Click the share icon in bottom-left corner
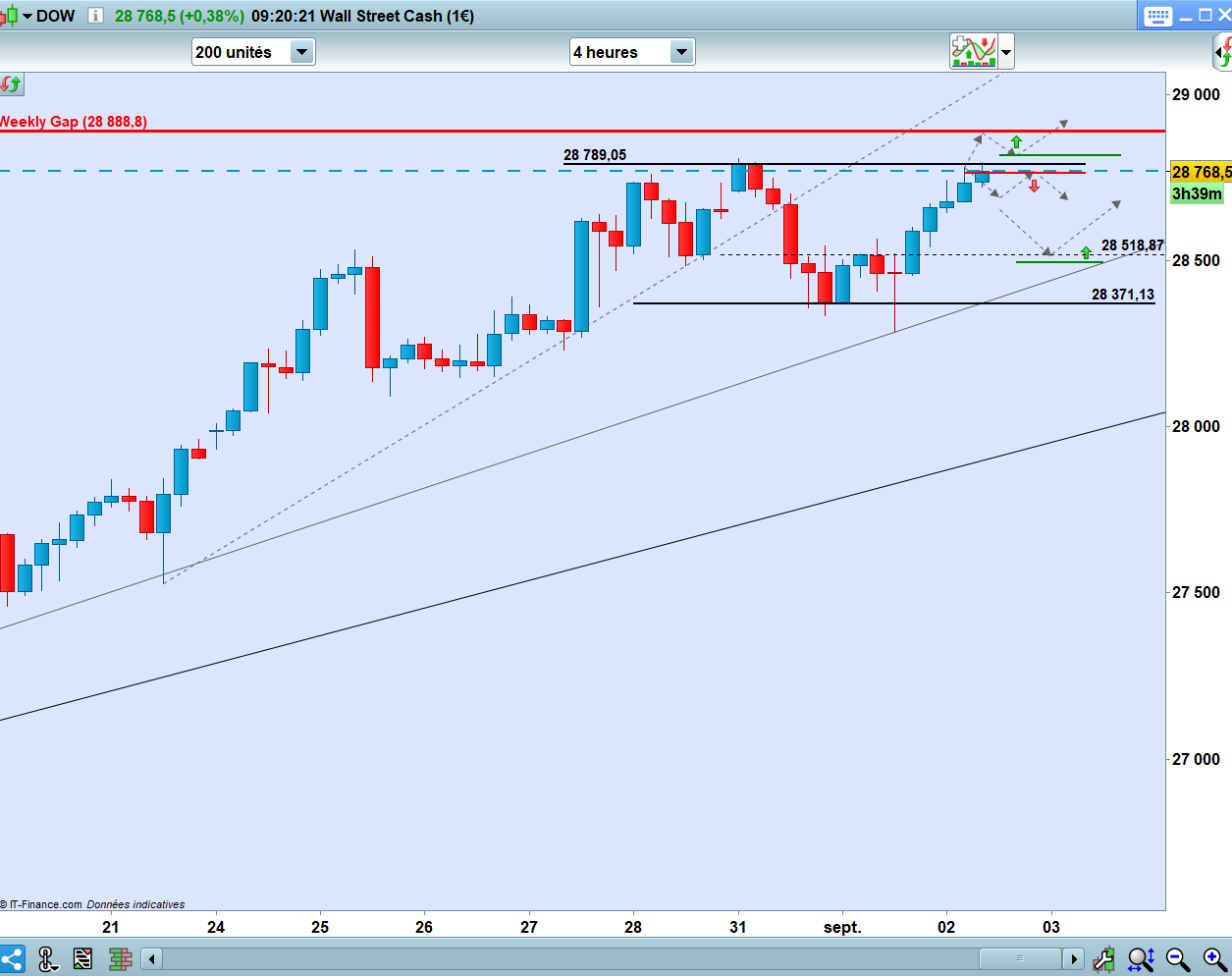 (x=11, y=958)
